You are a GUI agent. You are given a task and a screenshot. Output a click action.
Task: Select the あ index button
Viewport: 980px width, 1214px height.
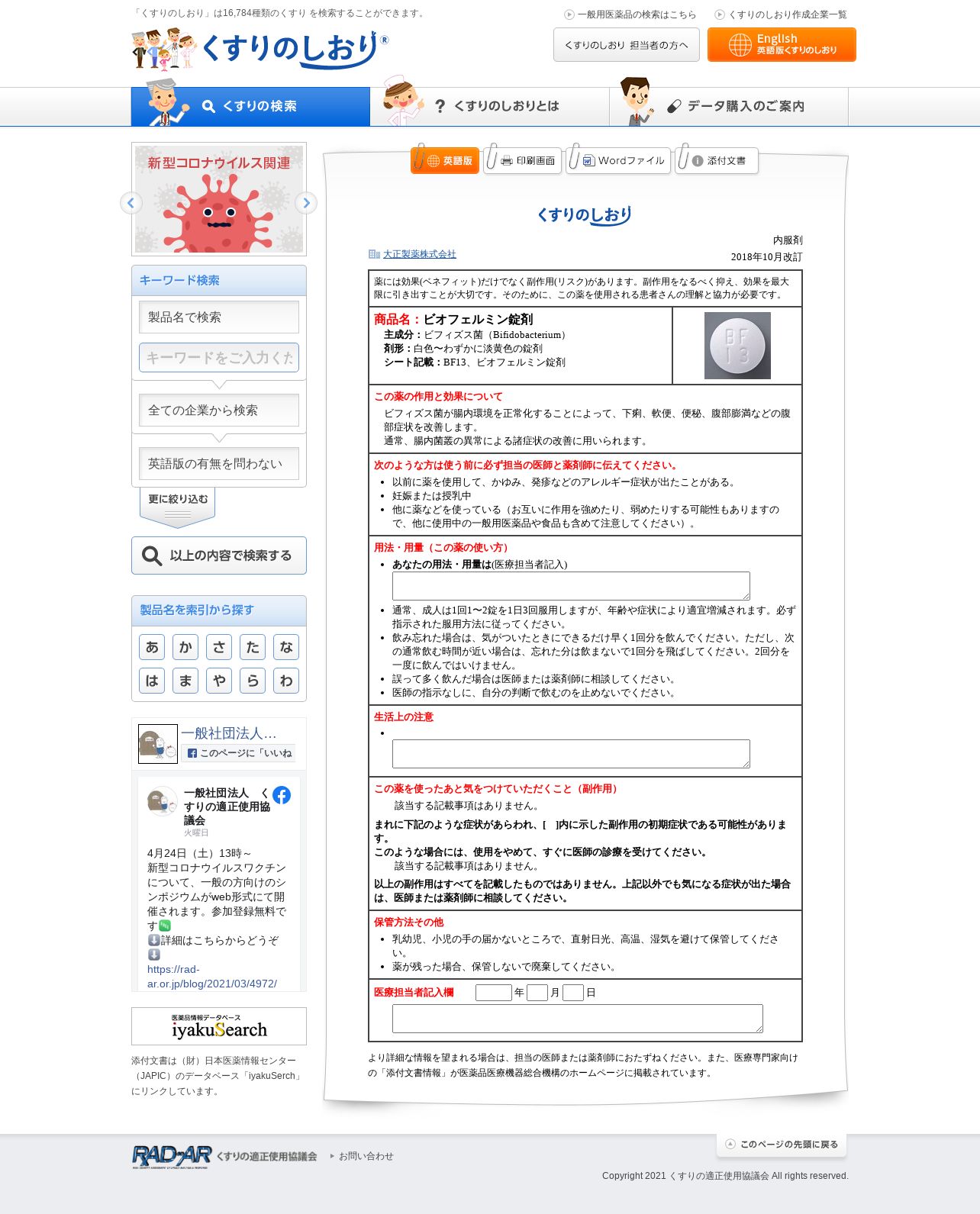(152, 647)
